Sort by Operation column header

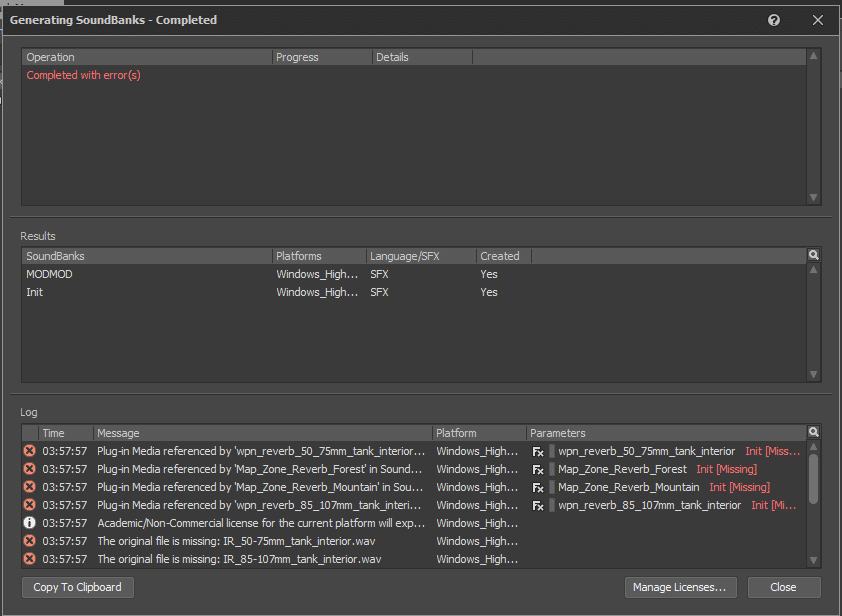click(x=147, y=57)
